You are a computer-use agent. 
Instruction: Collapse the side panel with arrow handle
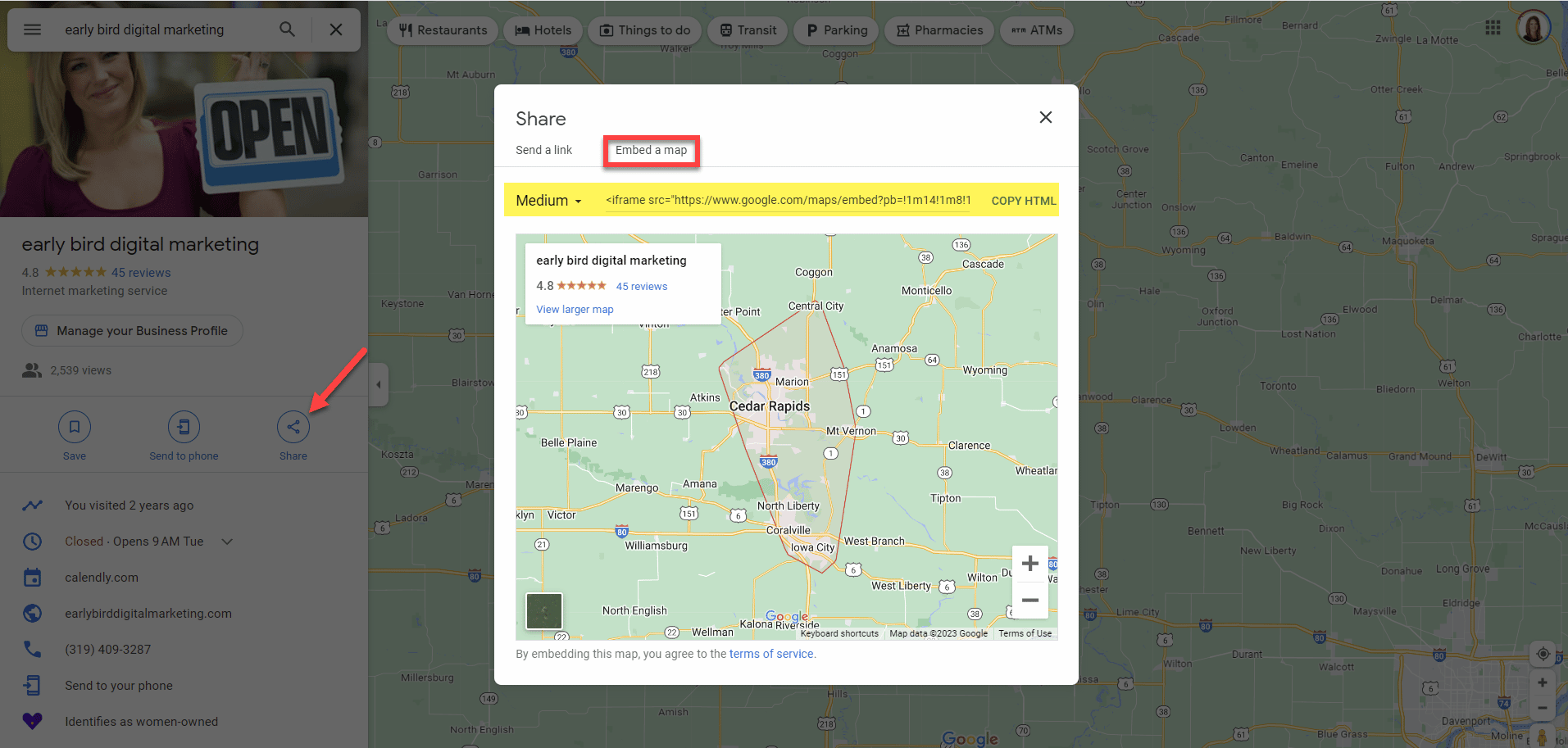click(x=378, y=384)
